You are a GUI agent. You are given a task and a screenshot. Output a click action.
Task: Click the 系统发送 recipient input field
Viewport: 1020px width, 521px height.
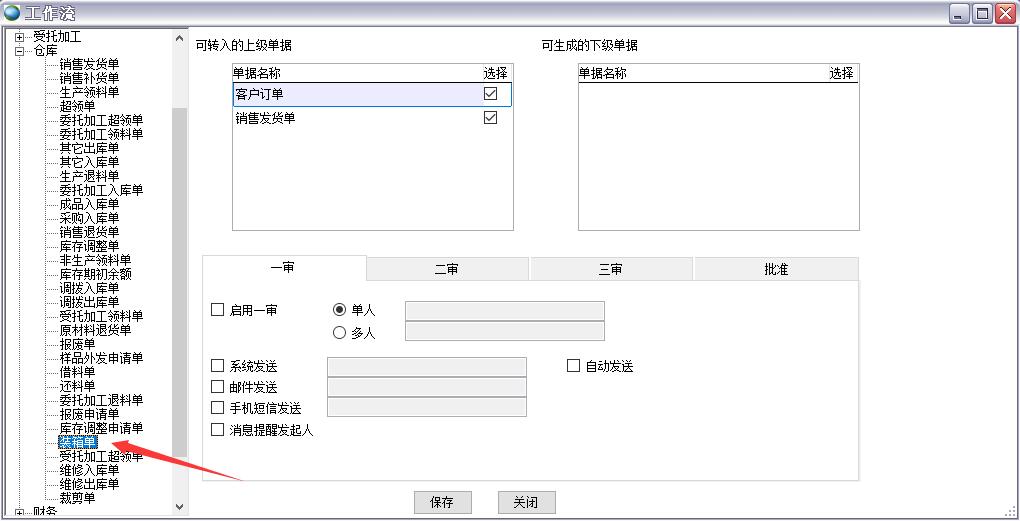[426, 367]
